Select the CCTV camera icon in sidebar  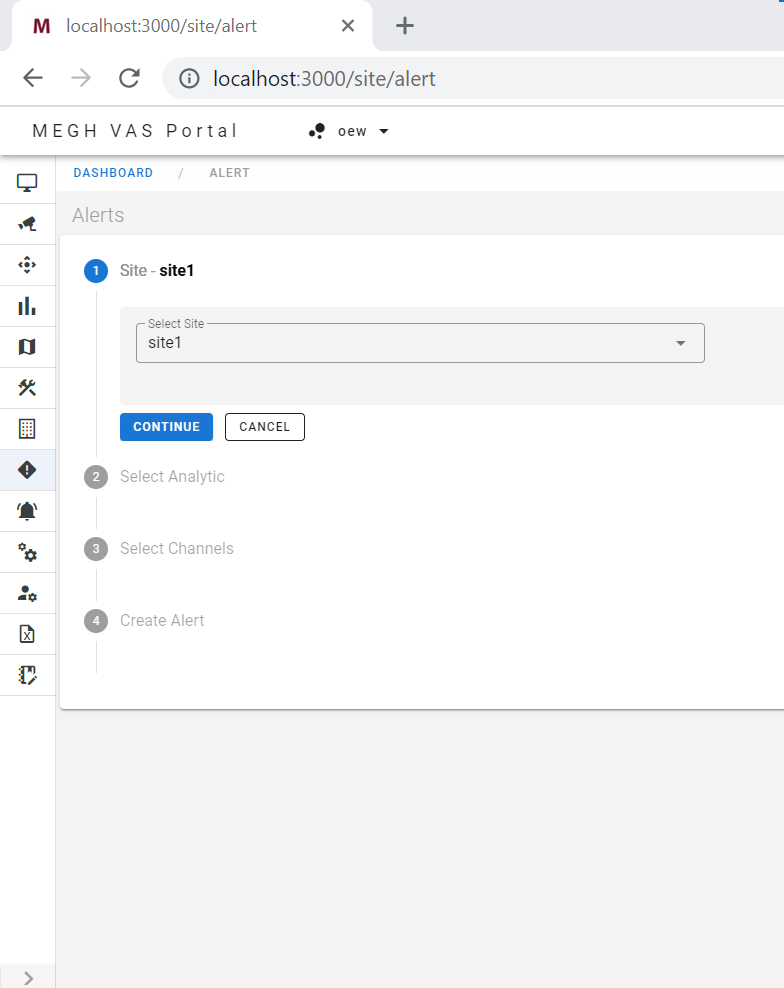point(27,223)
